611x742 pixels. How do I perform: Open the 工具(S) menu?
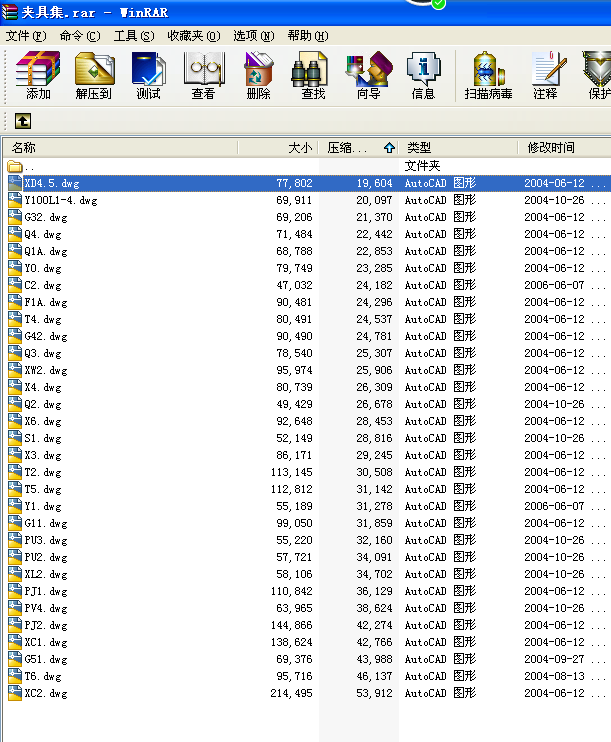pyautogui.click(x=134, y=36)
